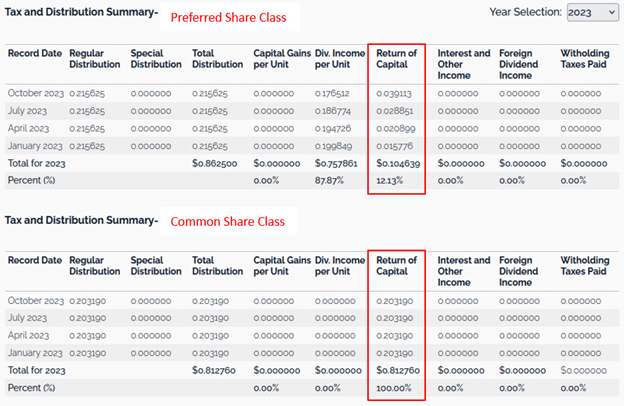
Task: Click the $0.862500 total distribution value
Action: (x=217, y=163)
